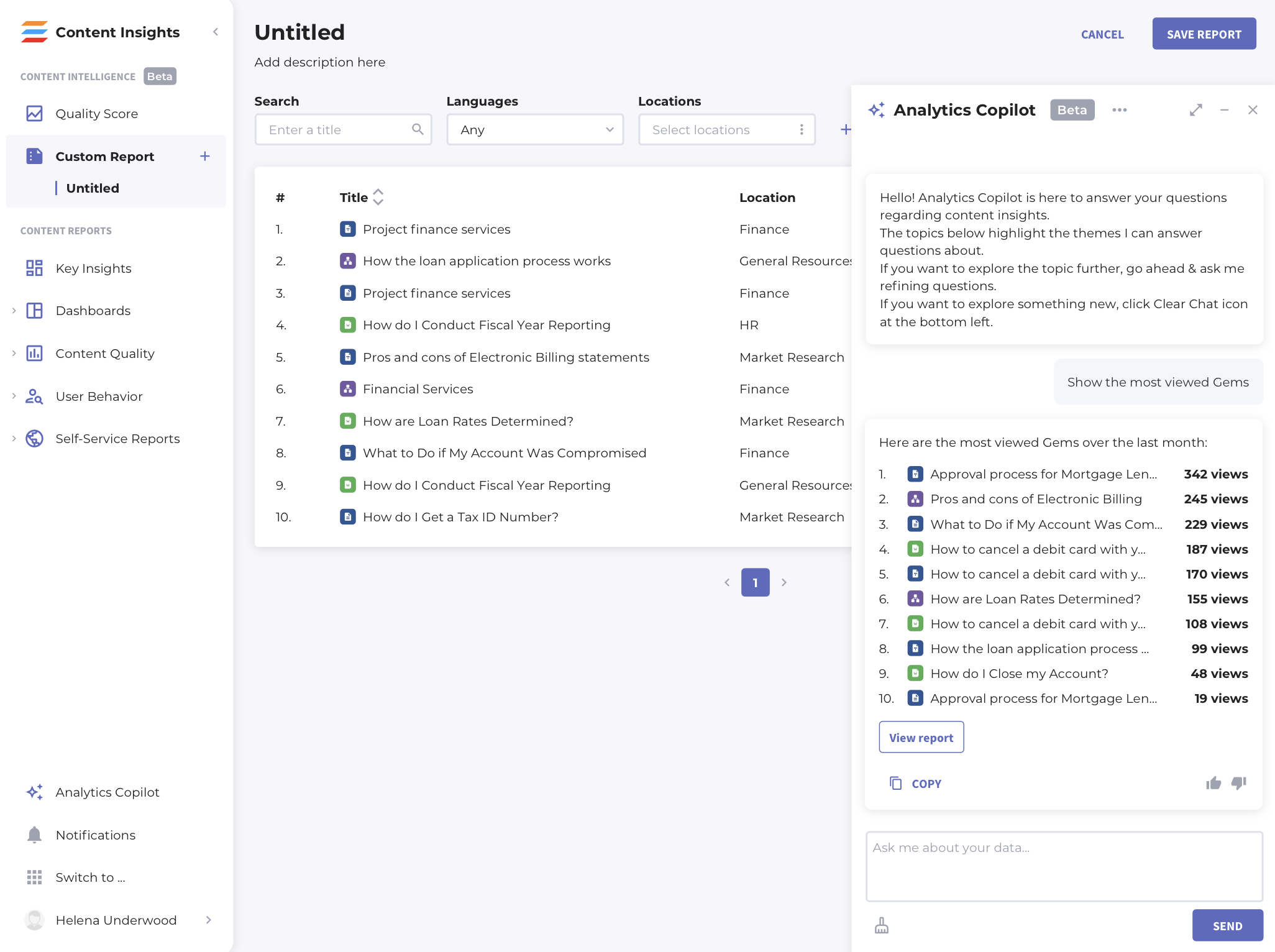Open the Quality Score section
The height and width of the screenshot is (952, 1275).
[97, 113]
